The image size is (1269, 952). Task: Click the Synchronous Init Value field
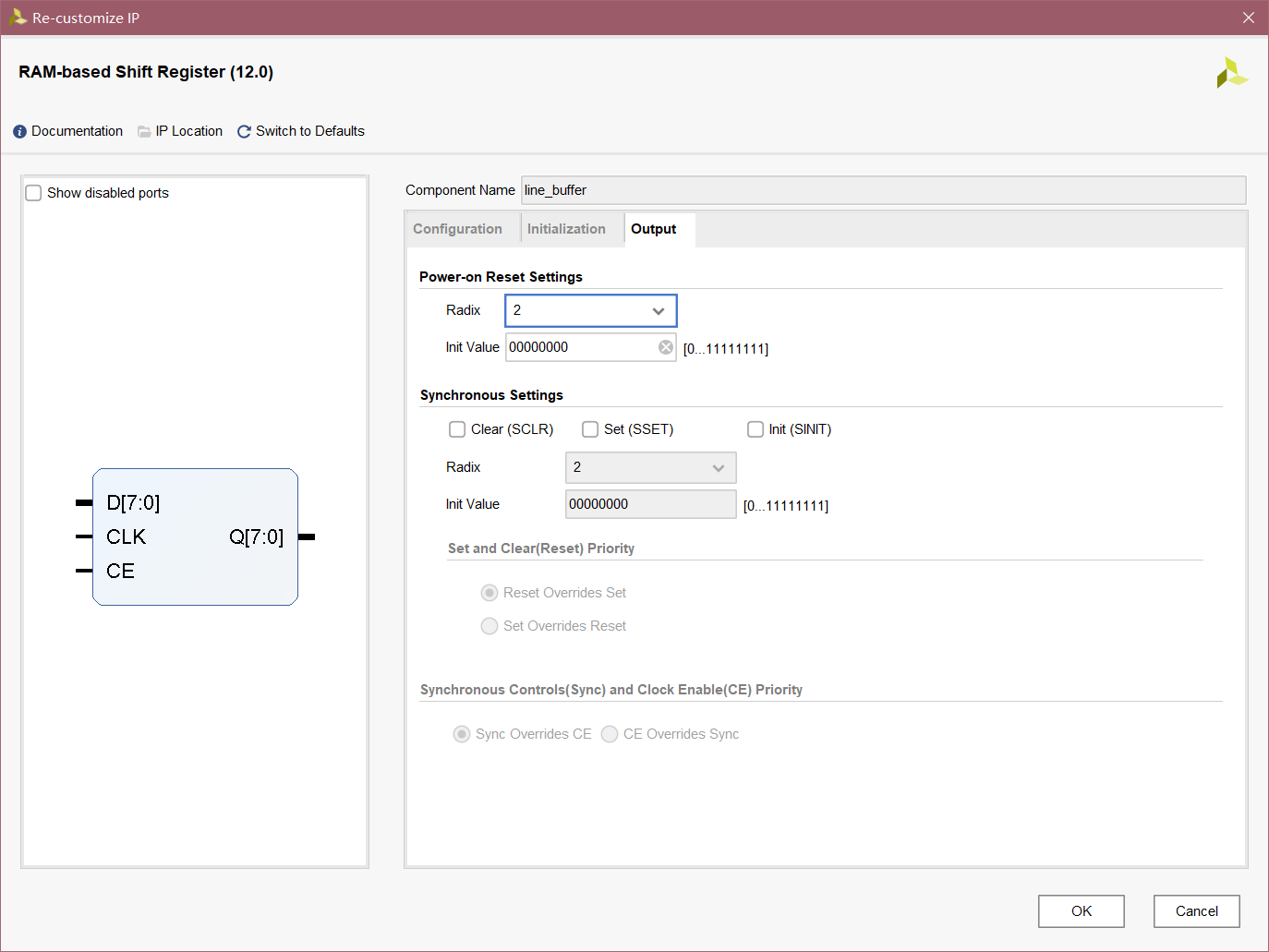coord(651,504)
